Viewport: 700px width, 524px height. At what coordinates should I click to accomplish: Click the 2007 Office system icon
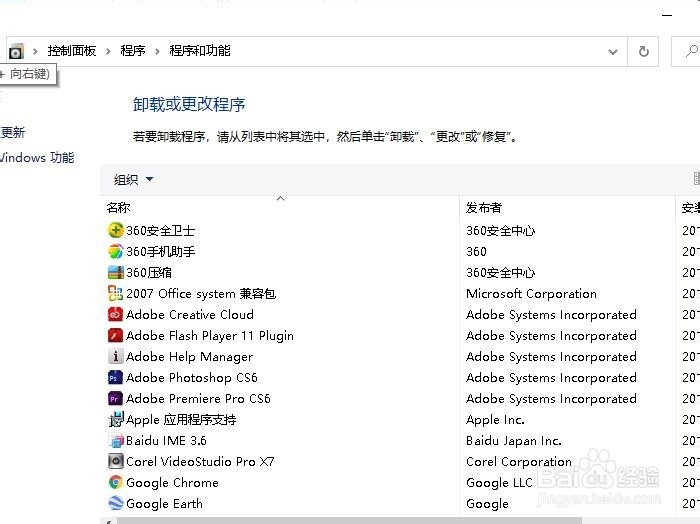[x=116, y=293]
